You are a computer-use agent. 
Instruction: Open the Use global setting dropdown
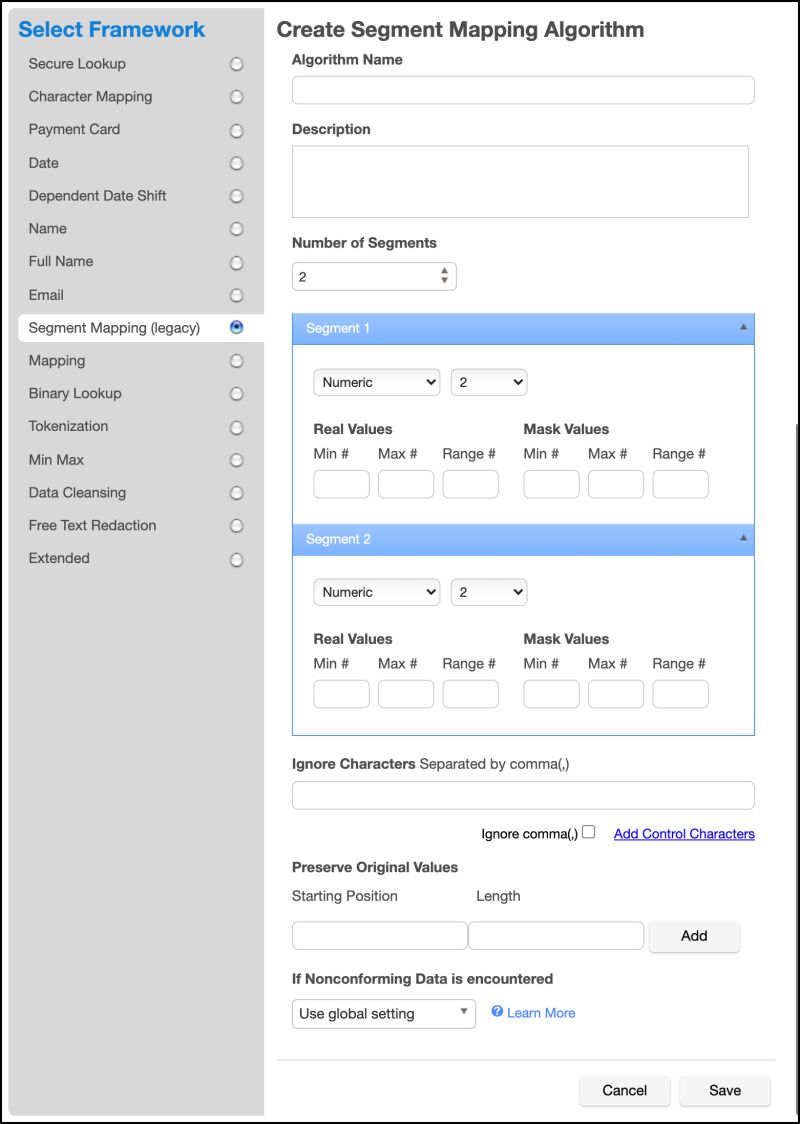pos(383,1013)
